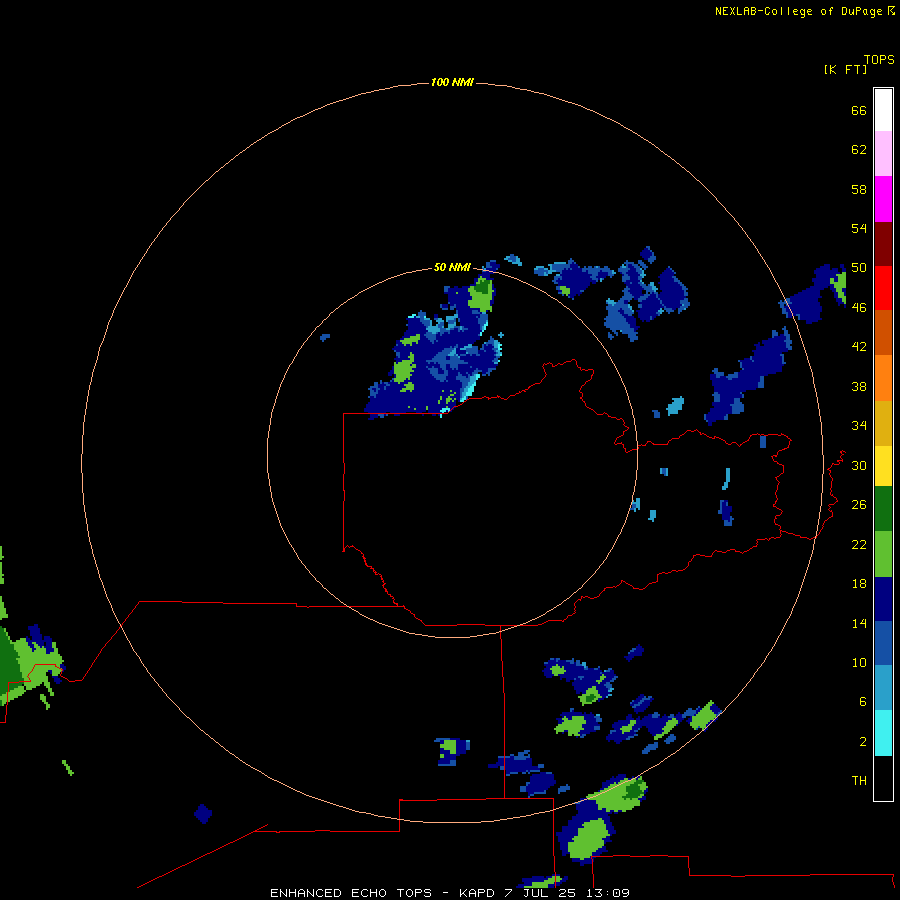Click the 66 scale label
This screenshot has width=900, height=900.
point(859,110)
